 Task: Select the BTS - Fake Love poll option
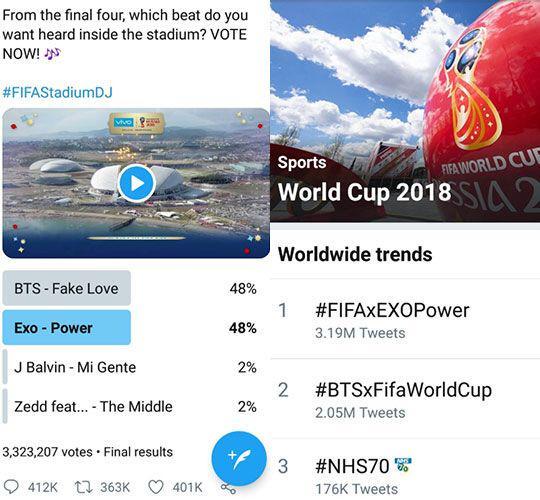129,288
